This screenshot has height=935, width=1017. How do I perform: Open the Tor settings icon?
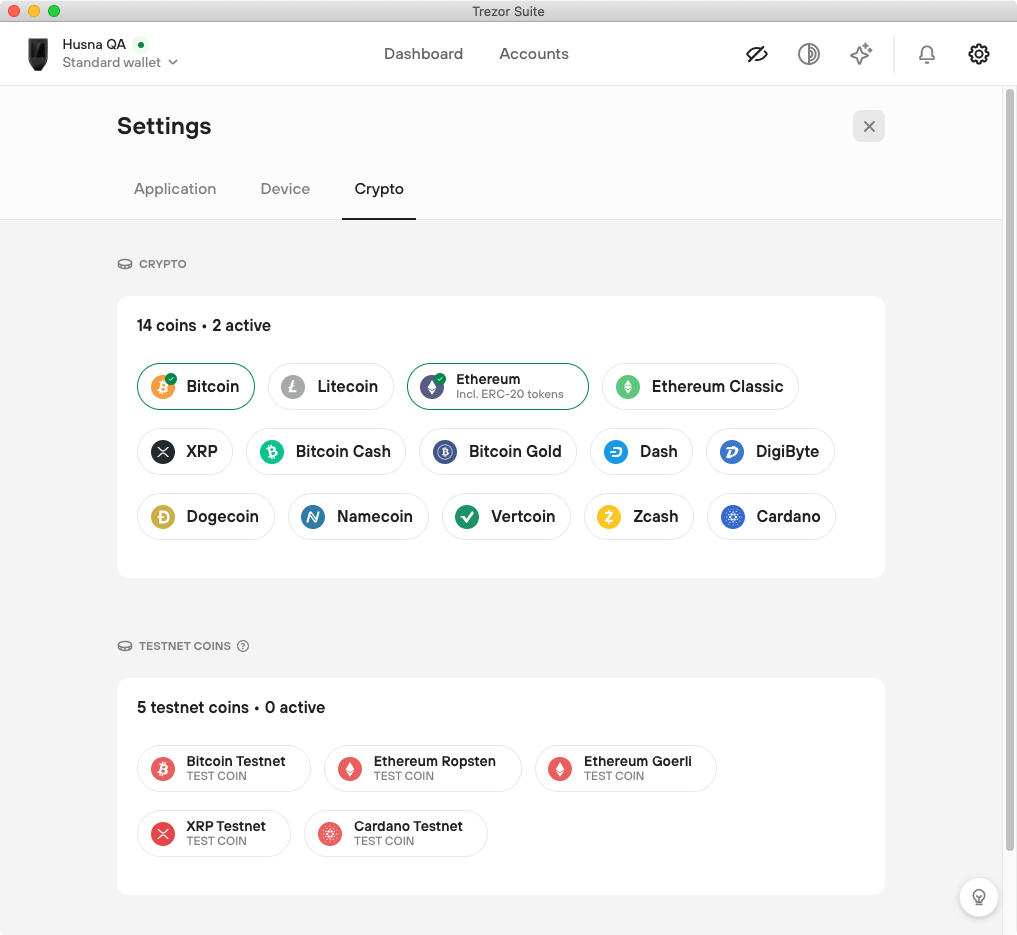click(808, 54)
